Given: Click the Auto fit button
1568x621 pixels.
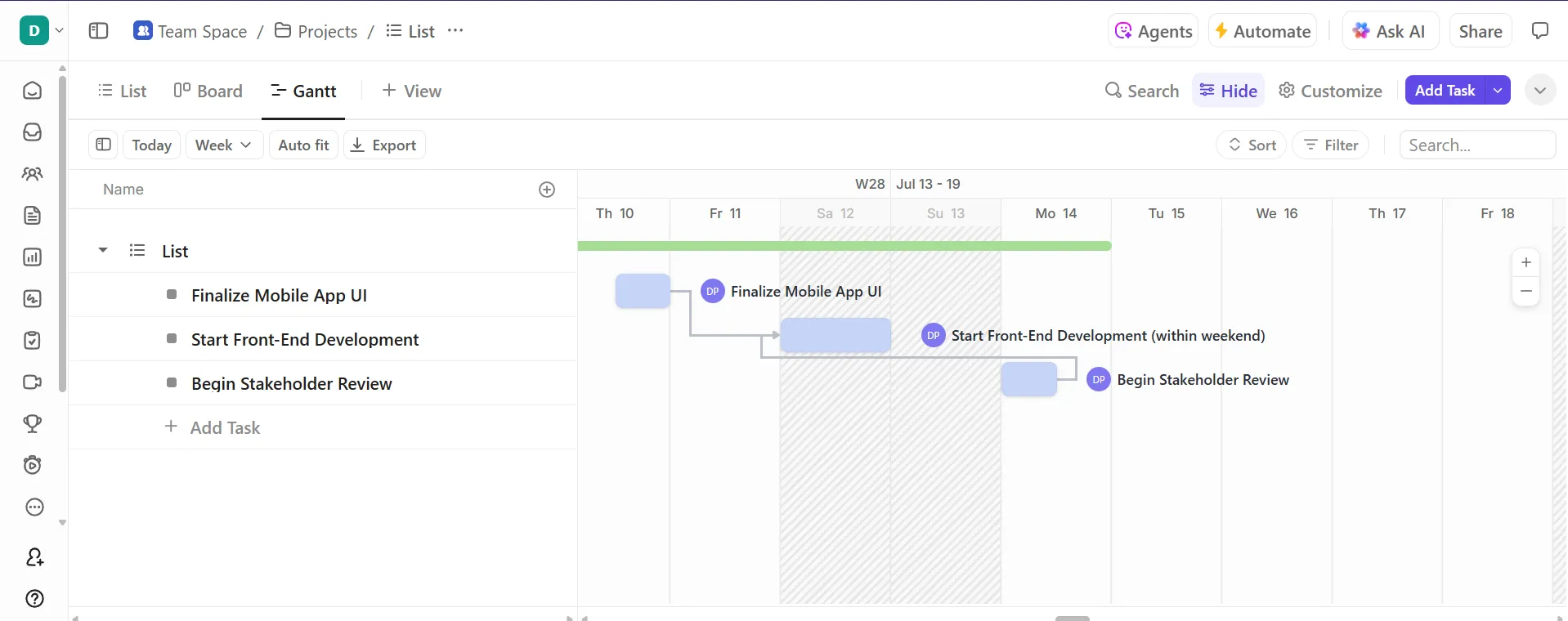Looking at the screenshot, I should pos(303,145).
